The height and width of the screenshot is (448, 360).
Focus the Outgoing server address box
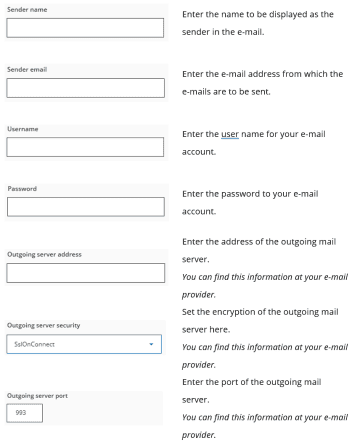tap(86, 273)
